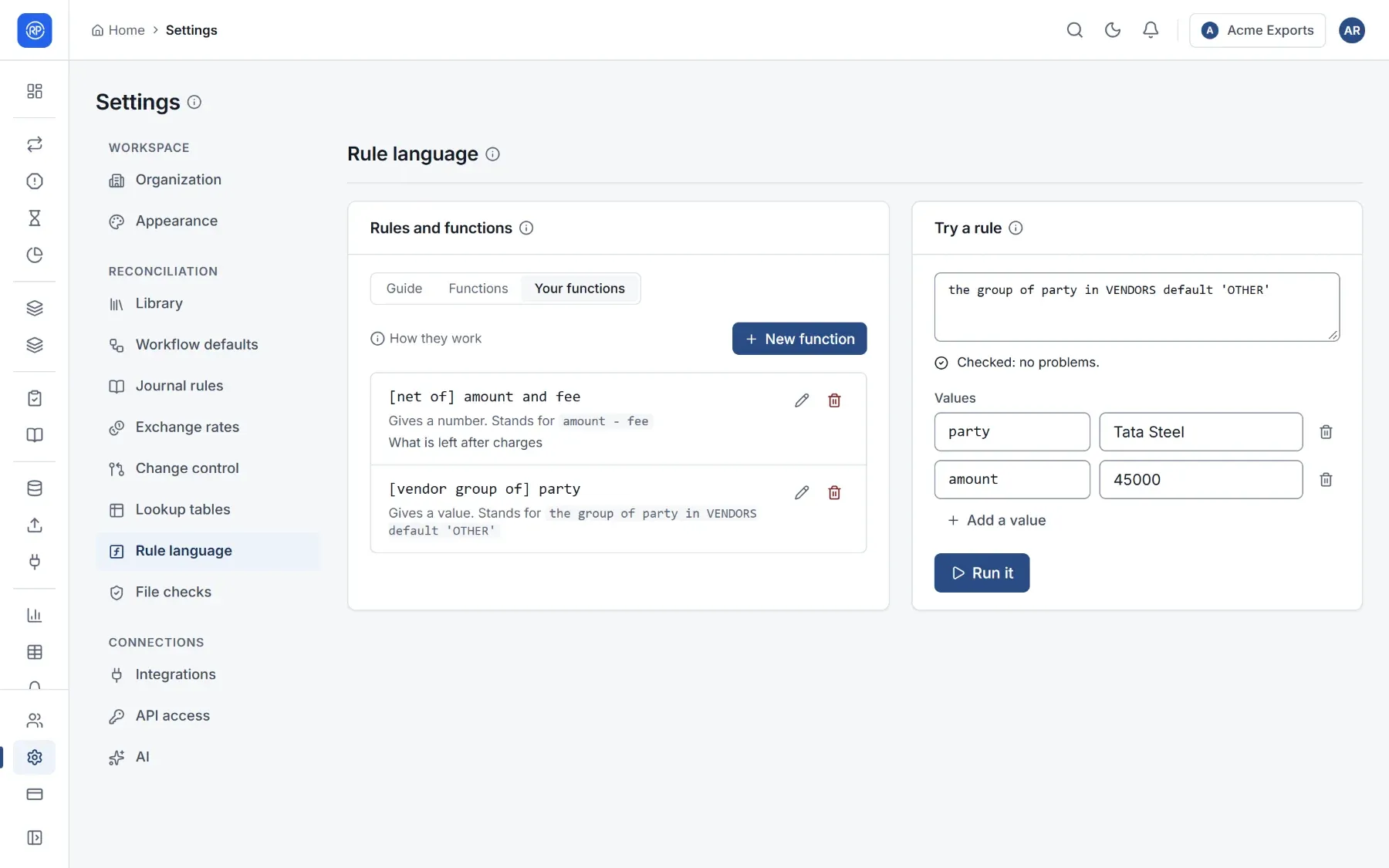1389x868 pixels.
Task: Open Exchange rates settings
Action: 208,427
